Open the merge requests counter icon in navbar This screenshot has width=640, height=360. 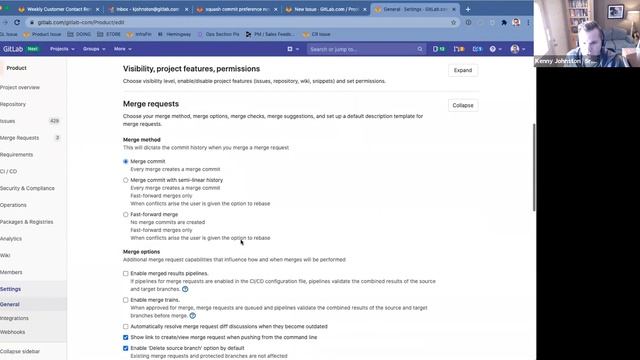coord(459,49)
